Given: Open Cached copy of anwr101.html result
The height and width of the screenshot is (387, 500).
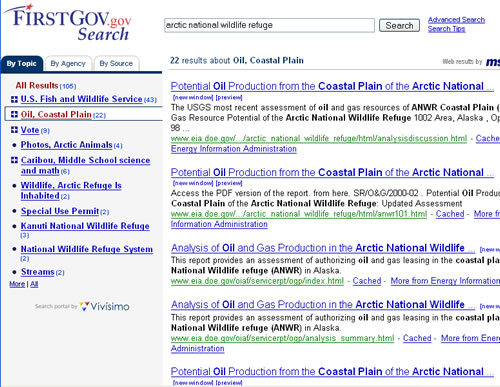Looking at the screenshot, I should [x=450, y=214].
